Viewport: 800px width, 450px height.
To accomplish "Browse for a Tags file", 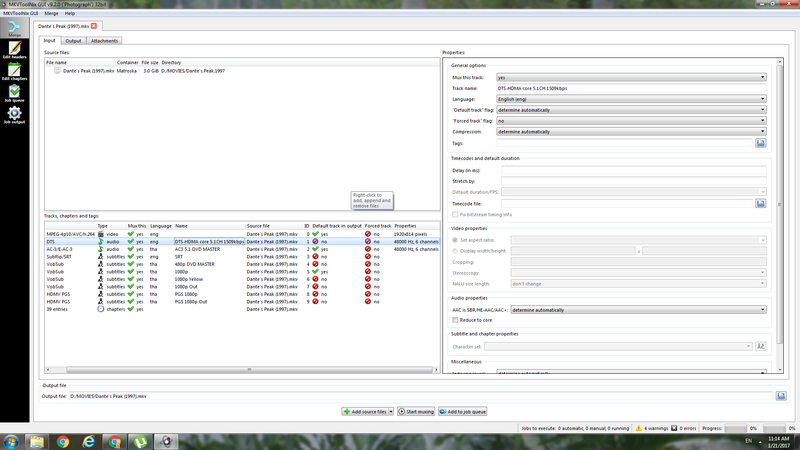I will pyautogui.click(x=760, y=143).
